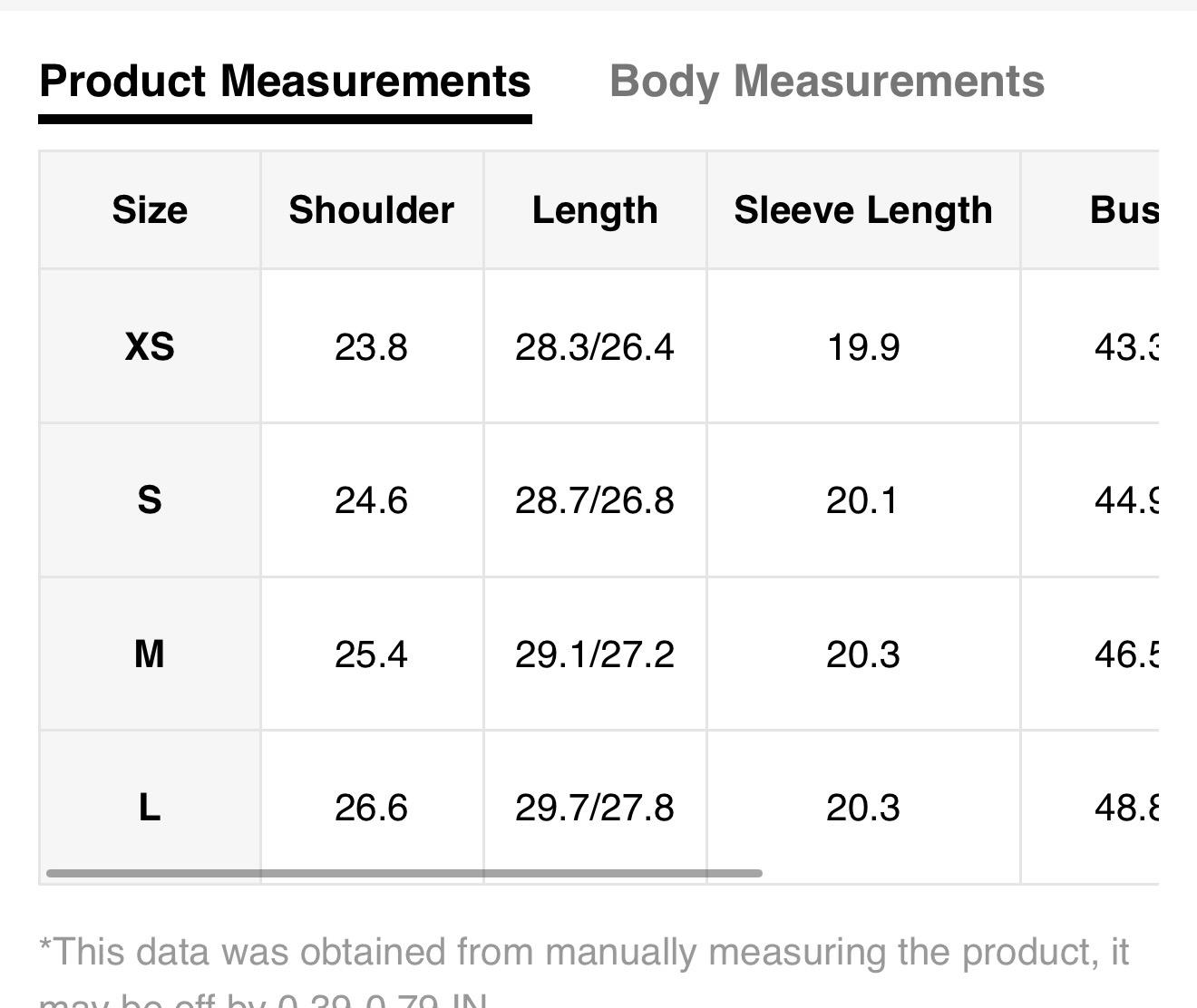The height and width of the screenshot is (1008, 1197).
Task: Click the Size column header
Action: pyautogui.click(x=150, y=210)
